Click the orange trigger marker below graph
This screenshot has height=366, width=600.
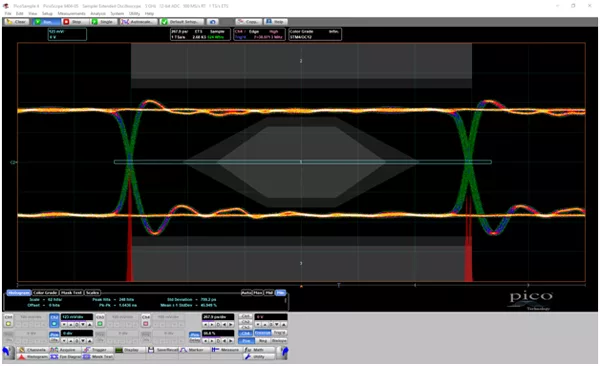tap(301, 286)
